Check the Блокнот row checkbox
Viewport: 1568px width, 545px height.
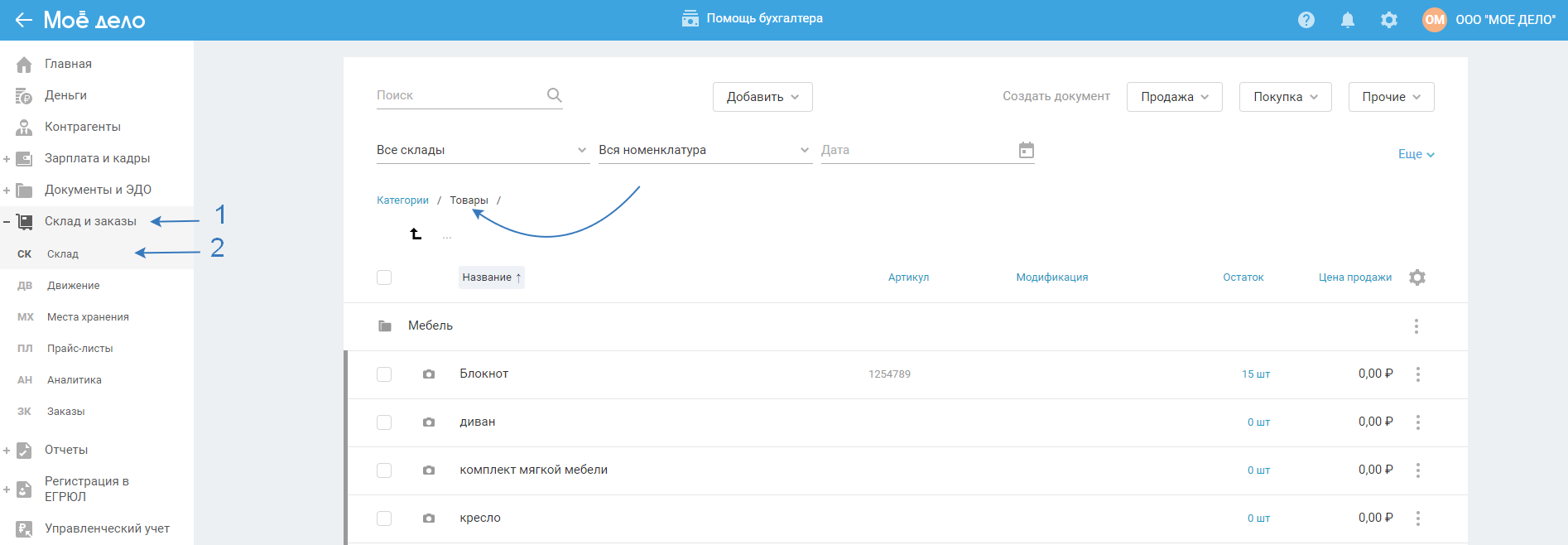[x=384, y=374]
